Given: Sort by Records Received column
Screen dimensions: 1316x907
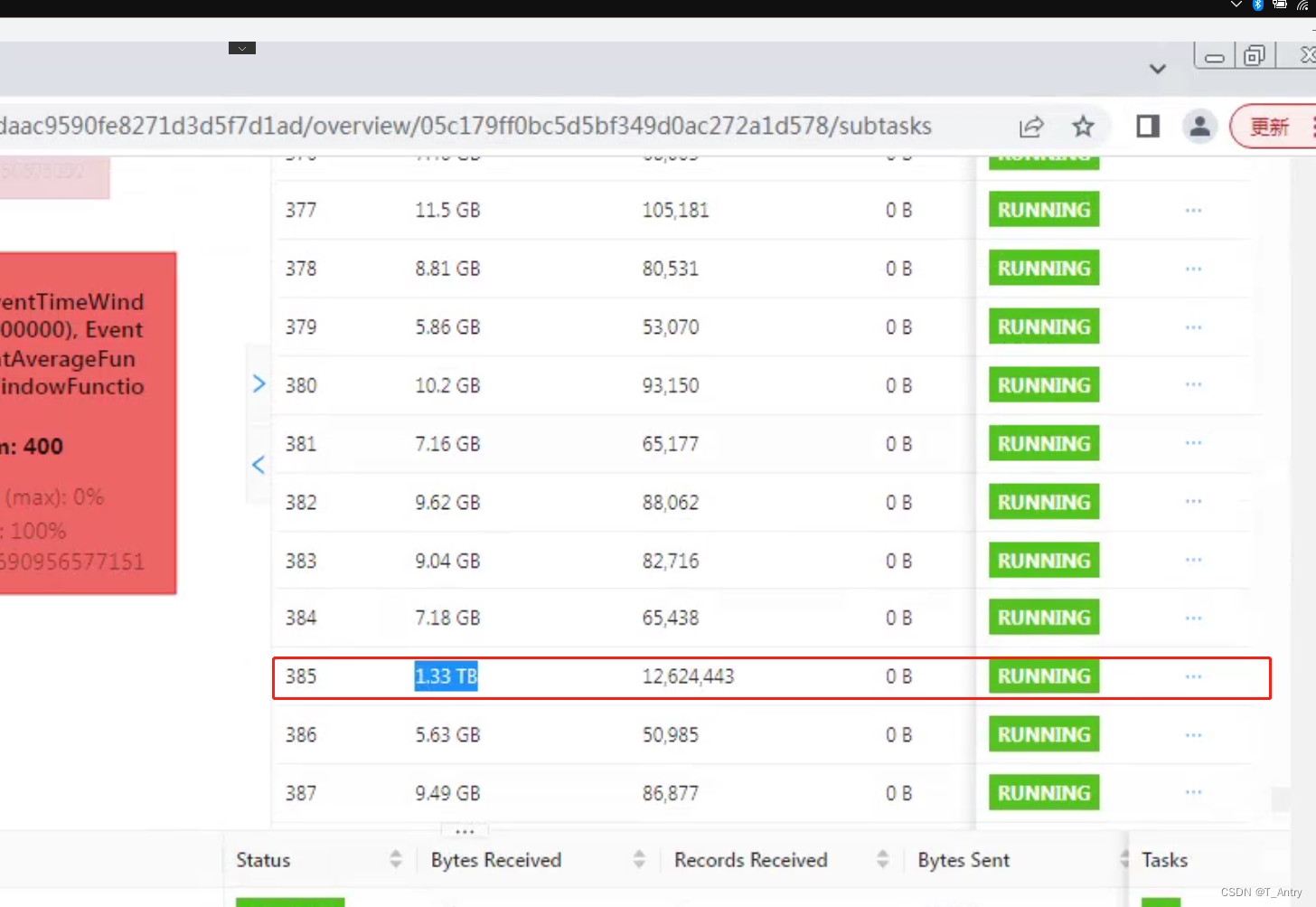Looking at the screenshot, I should 882,859.
